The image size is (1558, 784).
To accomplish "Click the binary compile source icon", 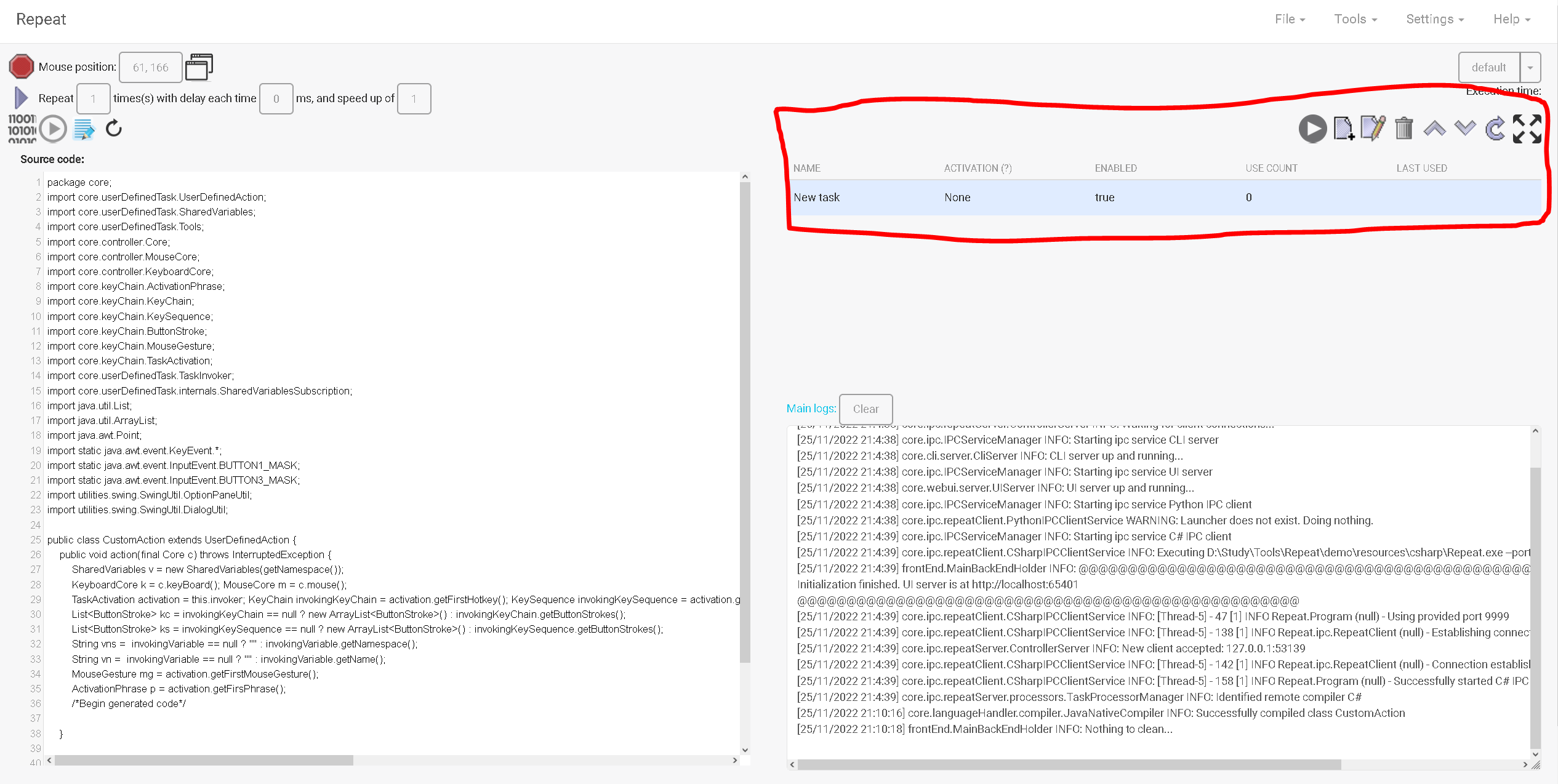I will click(22, 129).
